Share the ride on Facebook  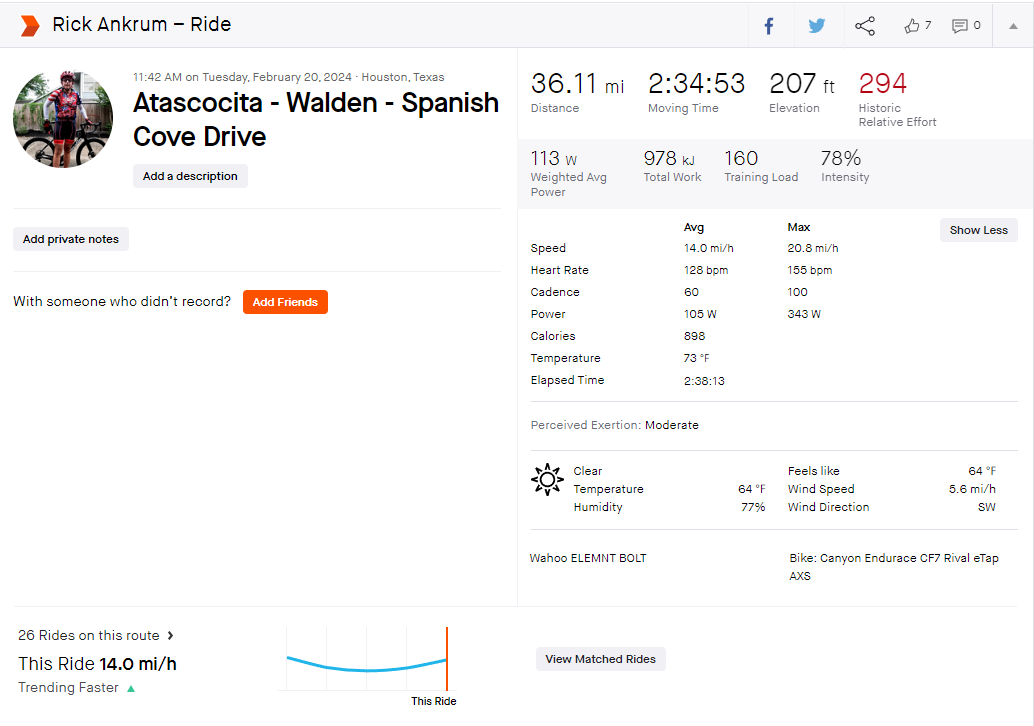(x=769, y=26)
